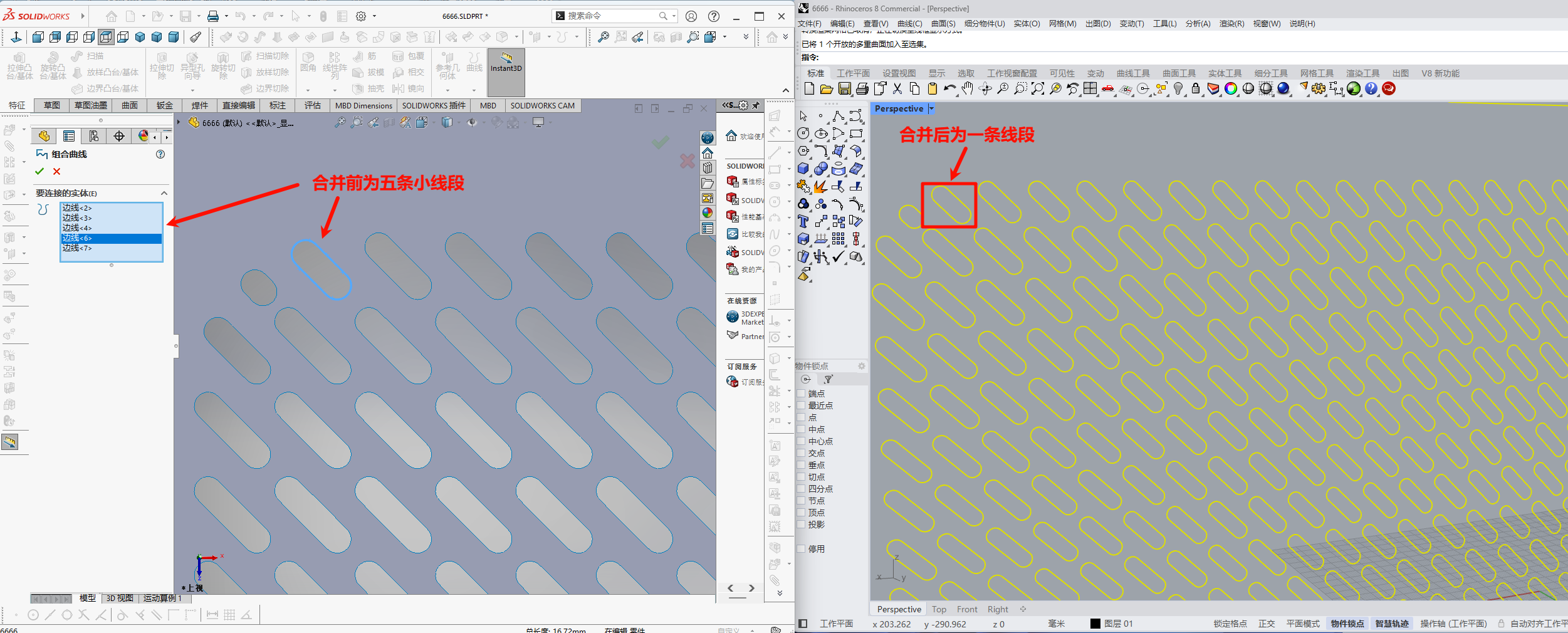The width and height of the screenshot is (1568, 633).
Task: Click the Rhino Zoom Extents icon
Action: (1038, 89)
